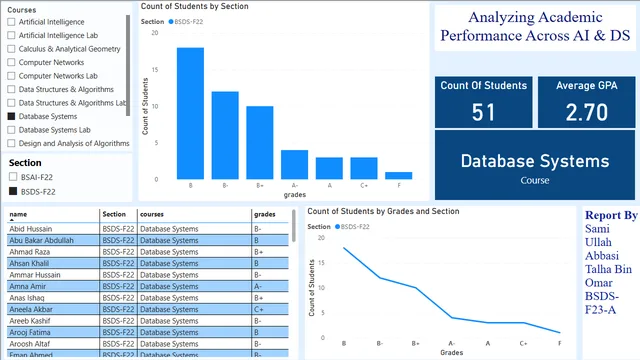Click the Section slicer header

pos(25,162)
